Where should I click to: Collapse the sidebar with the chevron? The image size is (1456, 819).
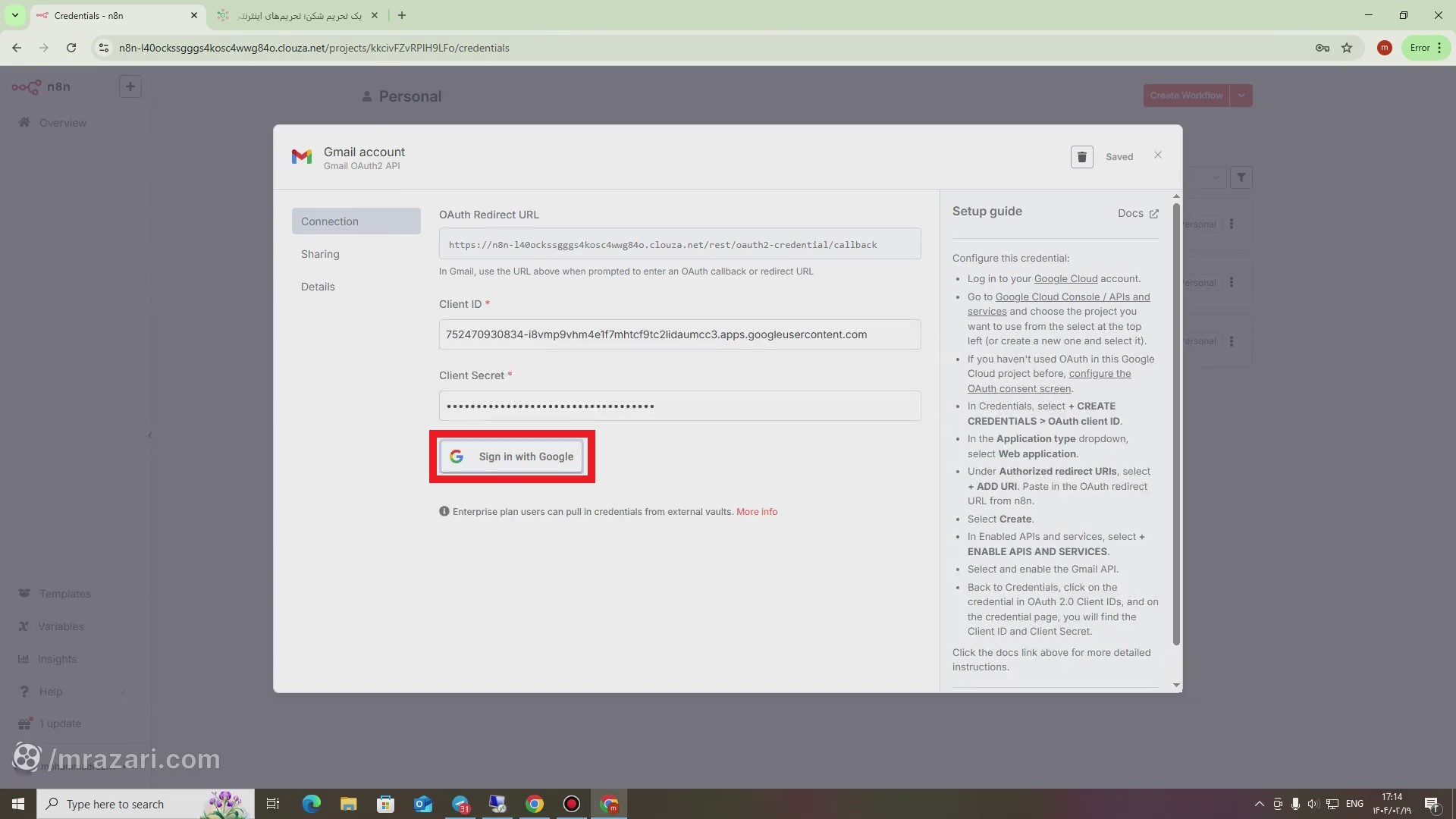(x=149, y=435)
